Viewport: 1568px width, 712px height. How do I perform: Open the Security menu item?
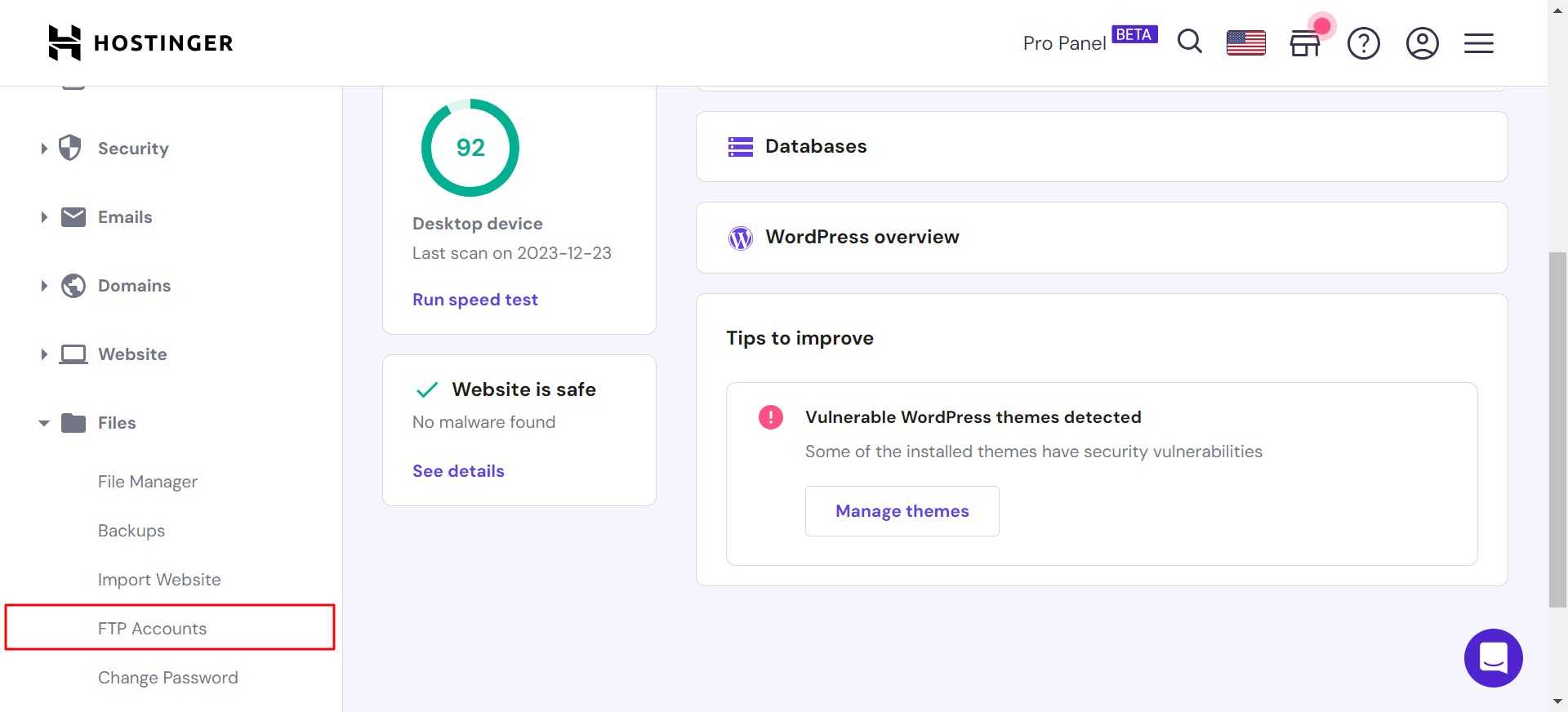(133, 149)
